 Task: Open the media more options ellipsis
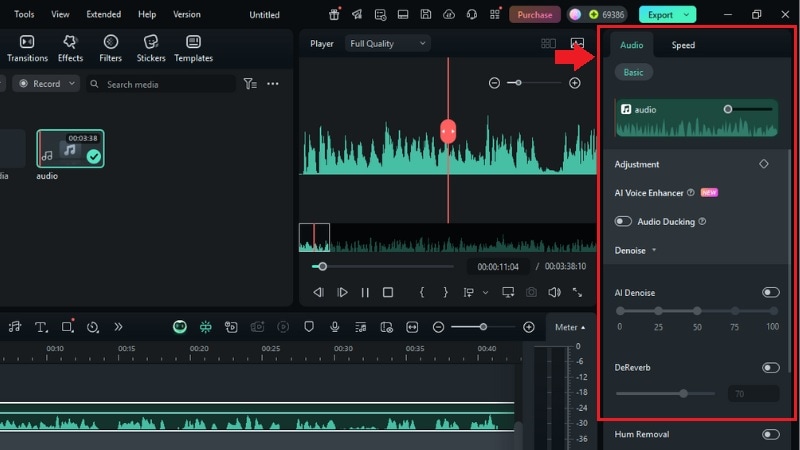click(x=273, y=84)
